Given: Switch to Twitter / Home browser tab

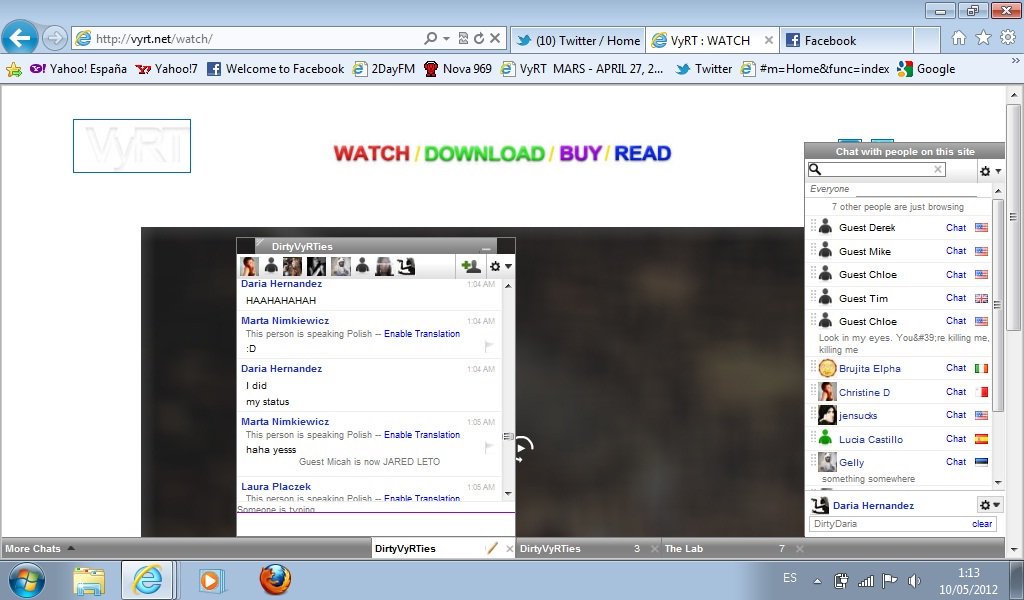Looking at the screenshot, I should click(x=577, y=40).
